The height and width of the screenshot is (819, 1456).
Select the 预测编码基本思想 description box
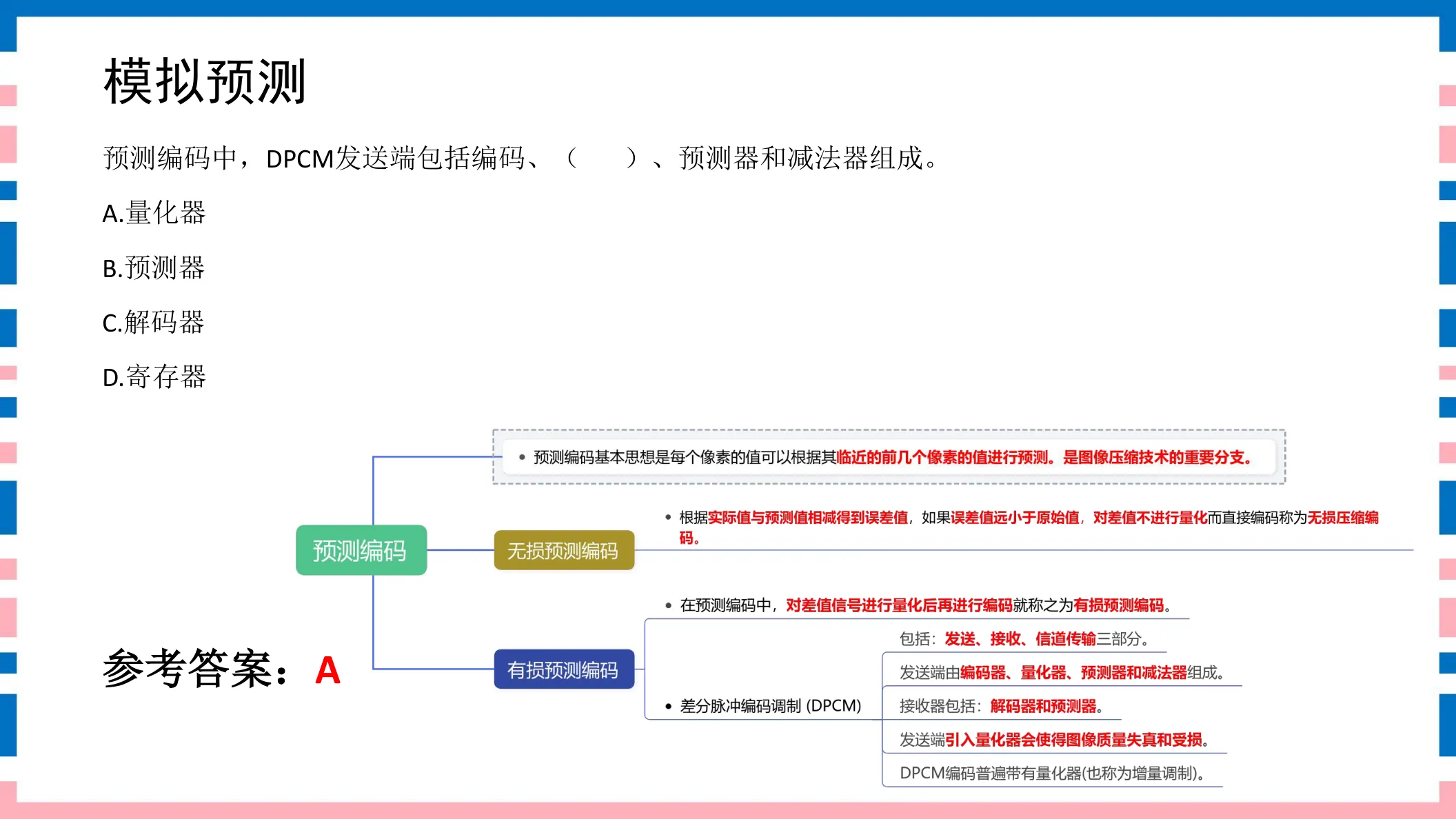tap(889, 457)
